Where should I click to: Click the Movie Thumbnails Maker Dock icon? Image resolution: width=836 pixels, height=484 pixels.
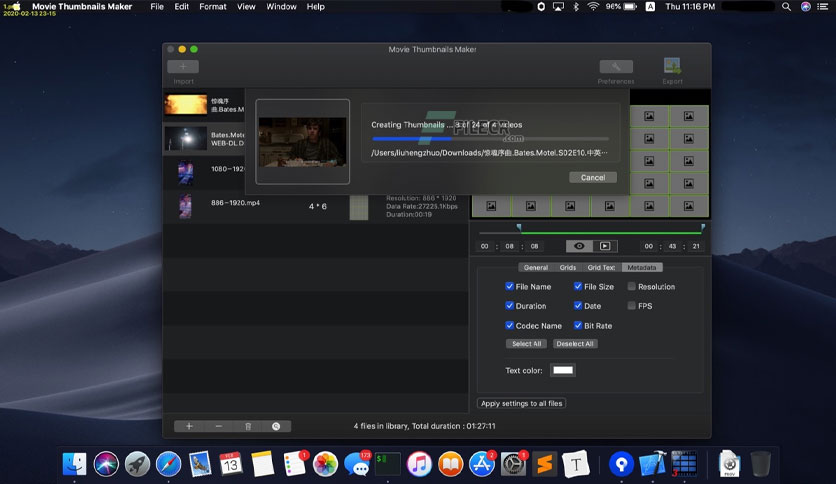[684, 464]
